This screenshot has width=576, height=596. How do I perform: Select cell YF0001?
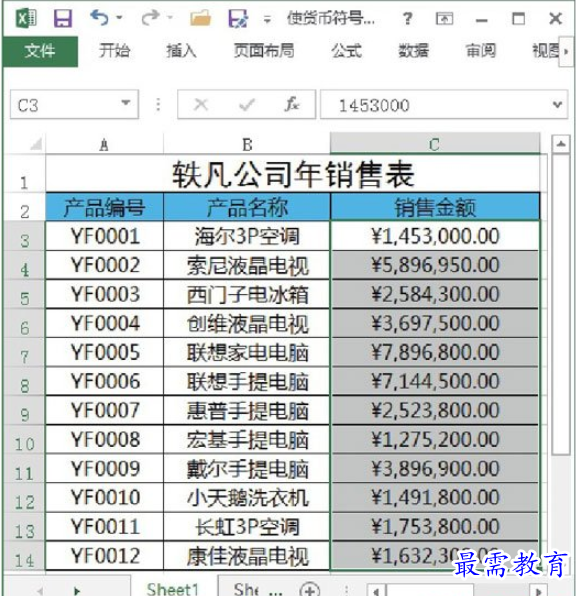104,236
